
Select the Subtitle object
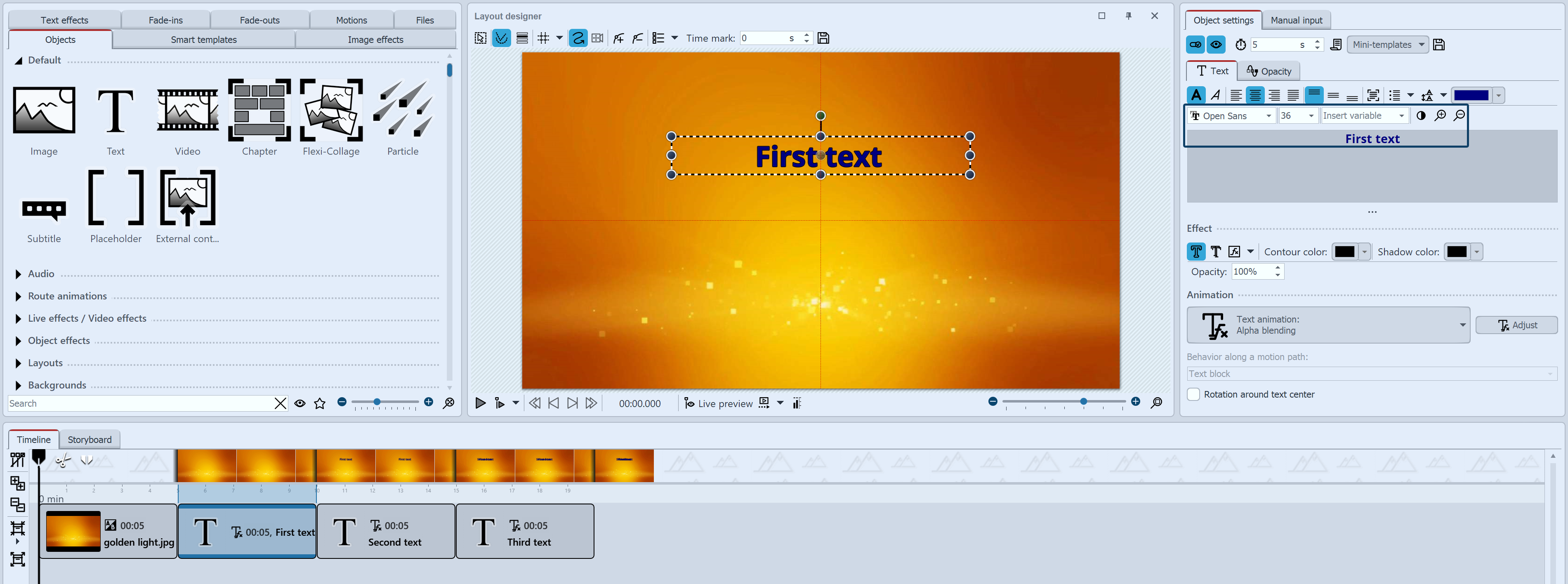[44, 210]
